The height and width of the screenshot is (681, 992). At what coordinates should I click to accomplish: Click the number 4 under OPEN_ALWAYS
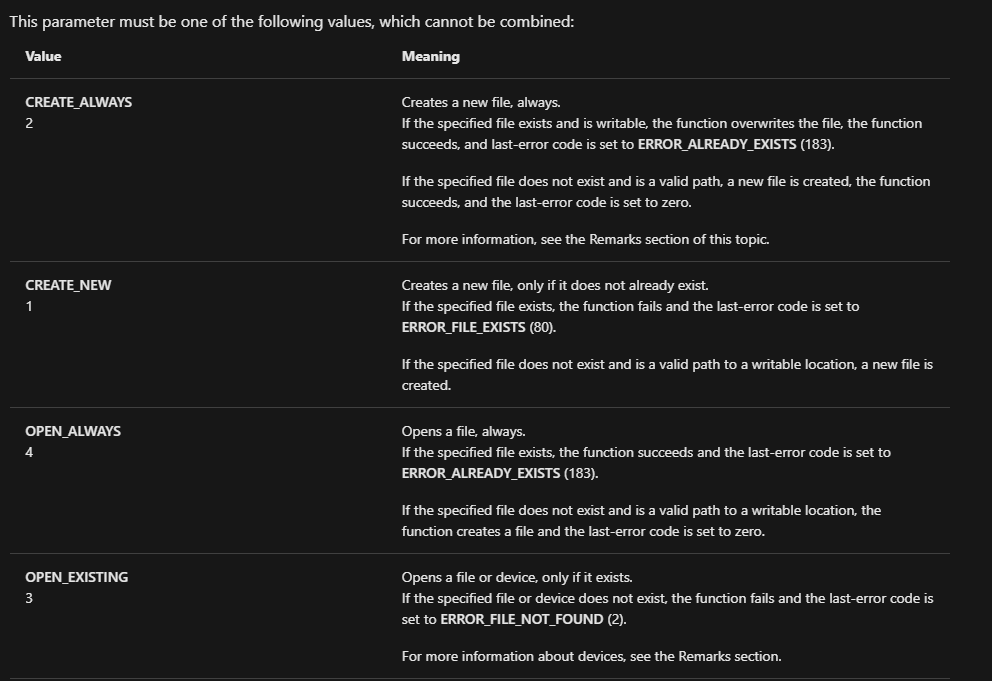[29, 453]
